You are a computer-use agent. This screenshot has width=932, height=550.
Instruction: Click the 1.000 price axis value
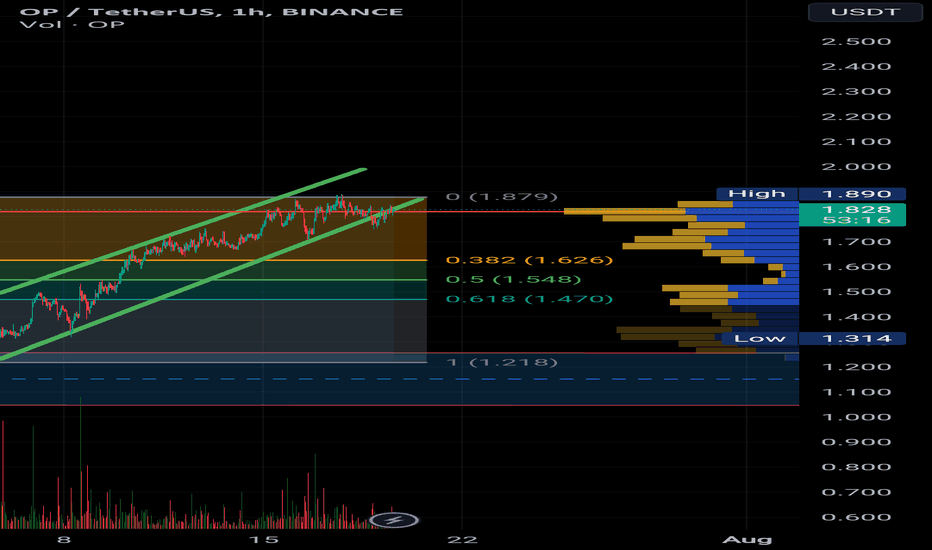[856, 417]
